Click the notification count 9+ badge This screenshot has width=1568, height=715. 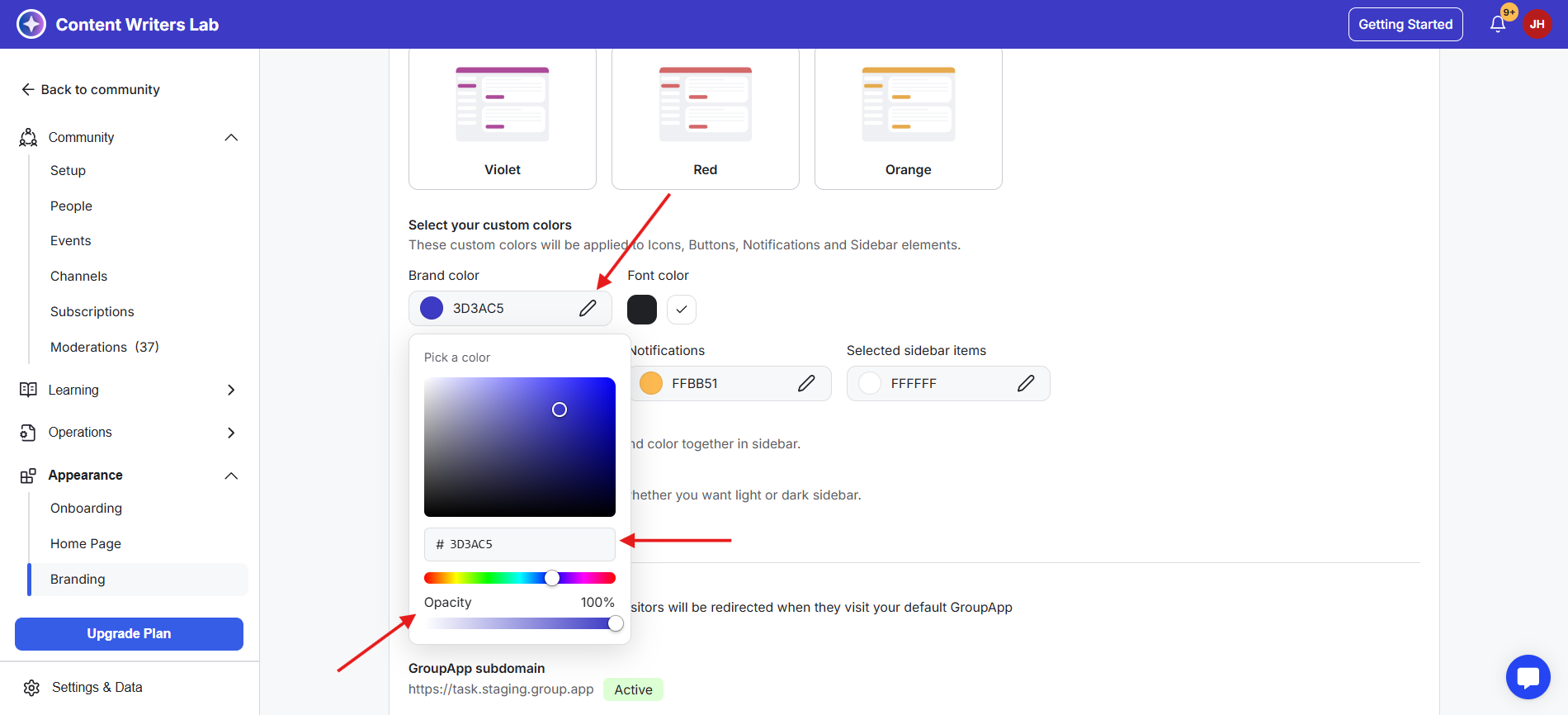pyautogui.click(x=1509, y=12)
